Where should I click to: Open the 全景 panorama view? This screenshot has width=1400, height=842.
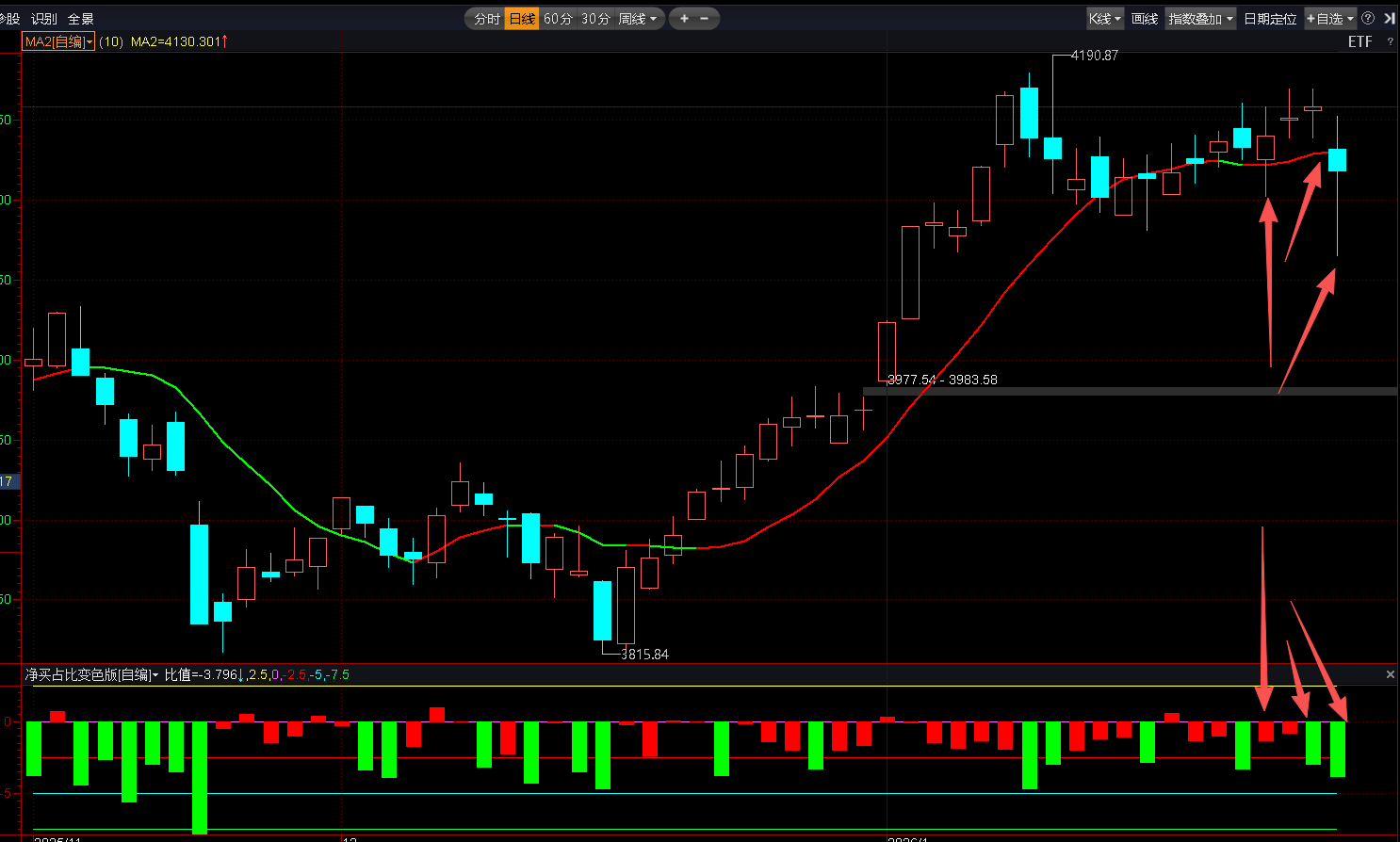[80, 19]
